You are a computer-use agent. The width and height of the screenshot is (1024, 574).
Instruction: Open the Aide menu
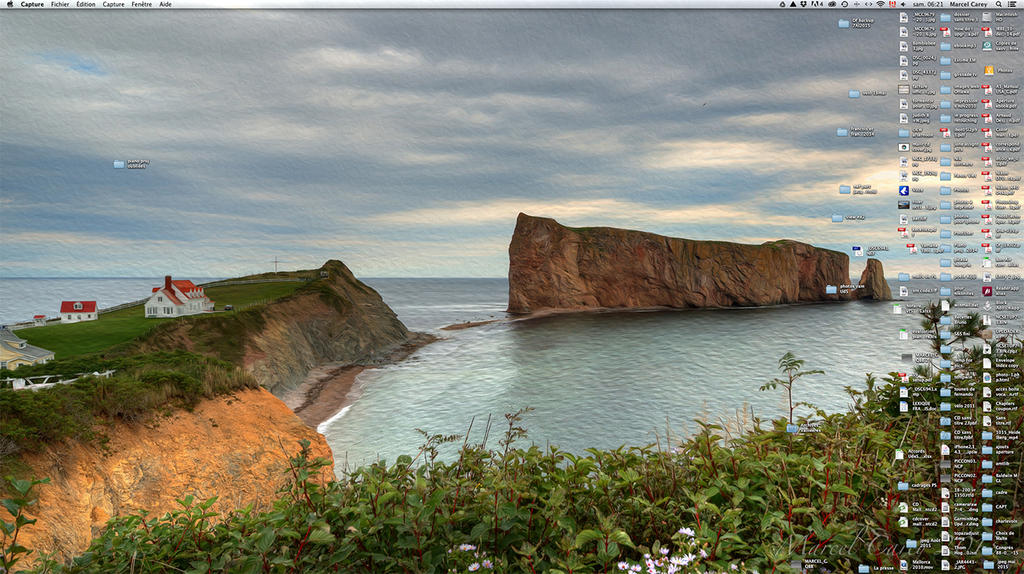point(166,5)
